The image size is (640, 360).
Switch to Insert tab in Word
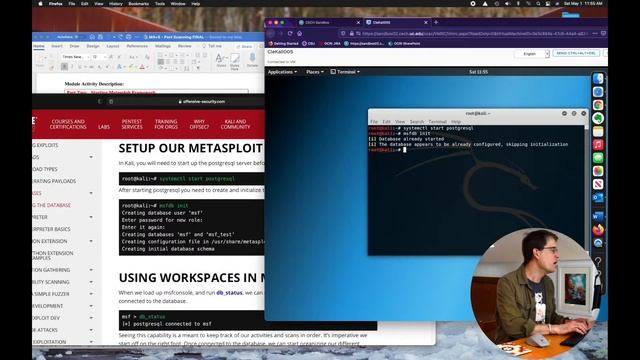57,46
